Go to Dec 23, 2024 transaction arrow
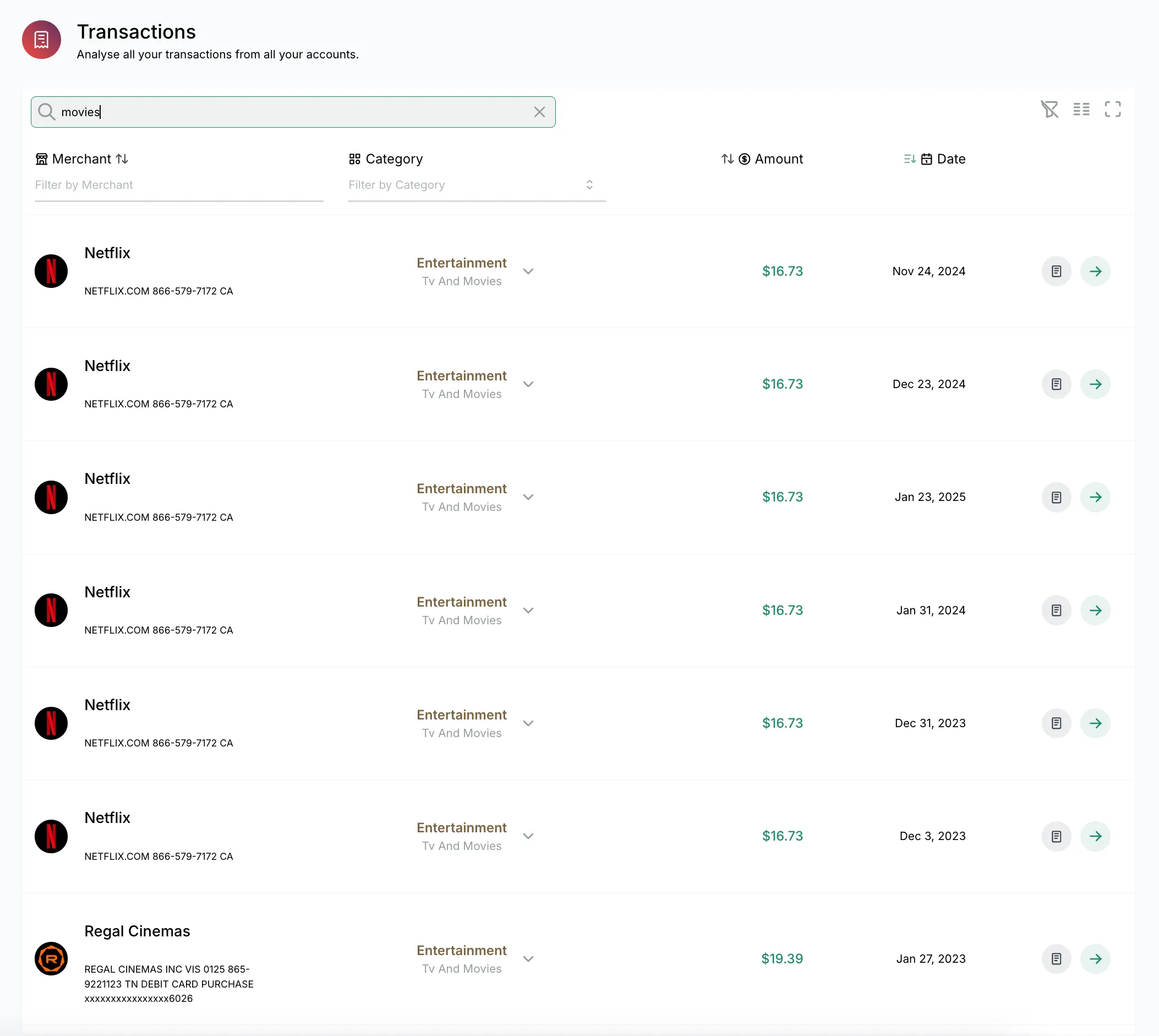1159x1036 pixels. click(1095, 384)
